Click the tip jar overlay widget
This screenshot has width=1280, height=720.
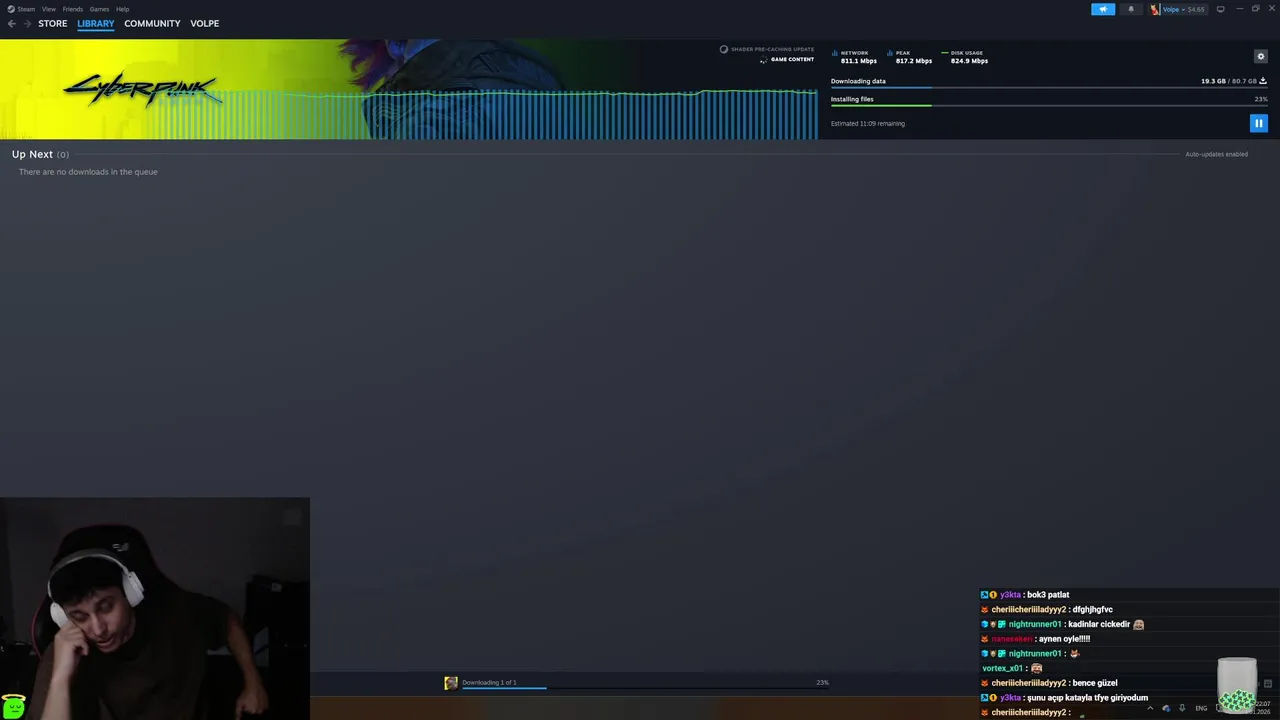tap(1238, 685)
